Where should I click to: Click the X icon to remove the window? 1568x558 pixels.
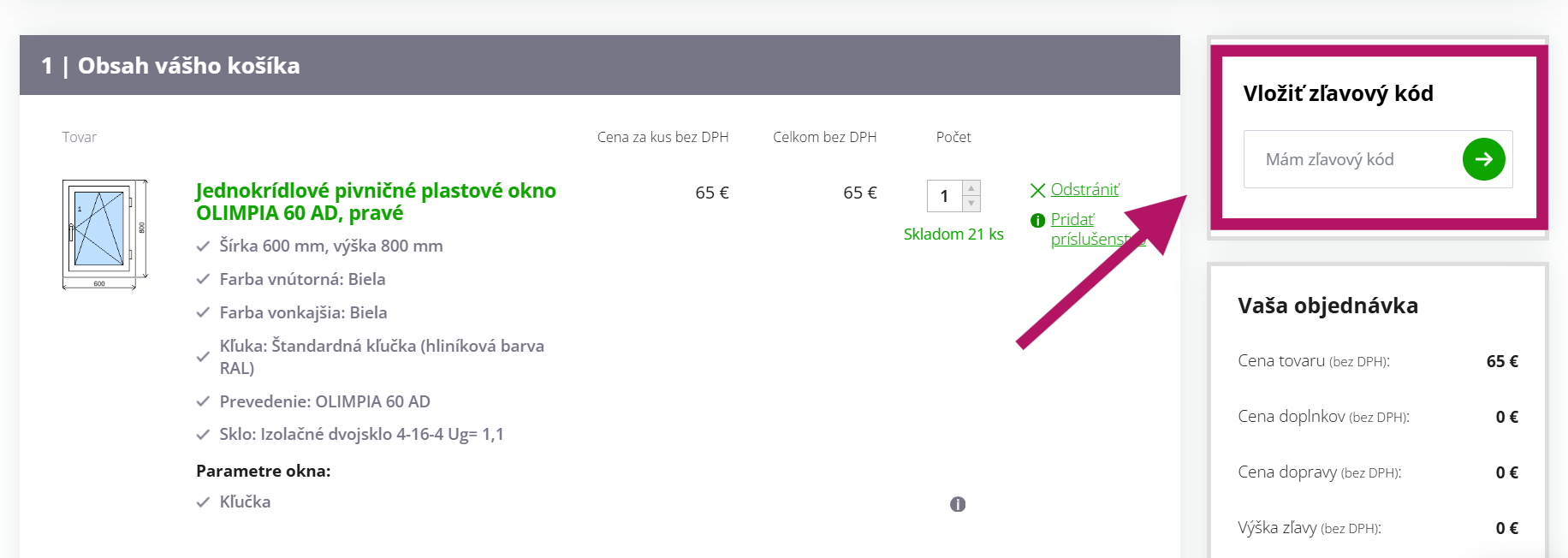tap(1037, 189)
